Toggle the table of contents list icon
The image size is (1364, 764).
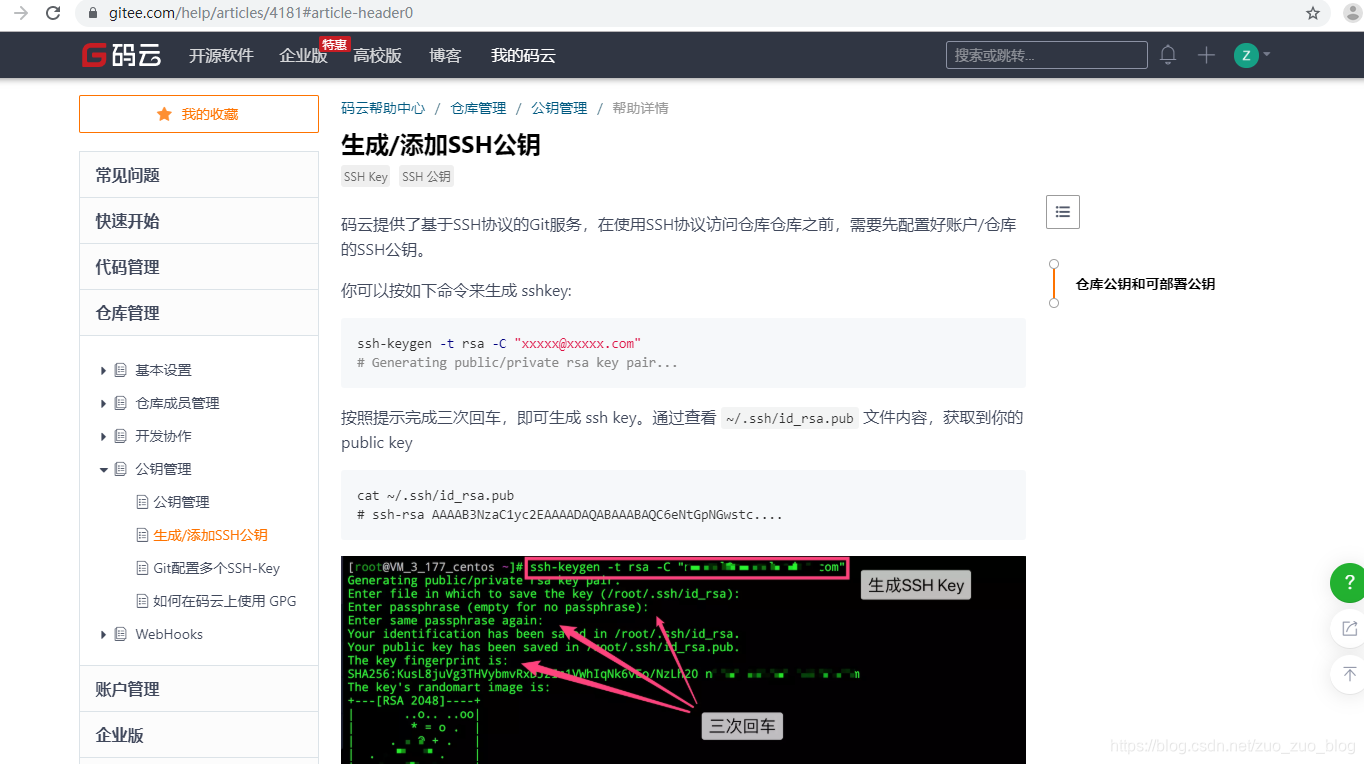[x=1063, y=212]
